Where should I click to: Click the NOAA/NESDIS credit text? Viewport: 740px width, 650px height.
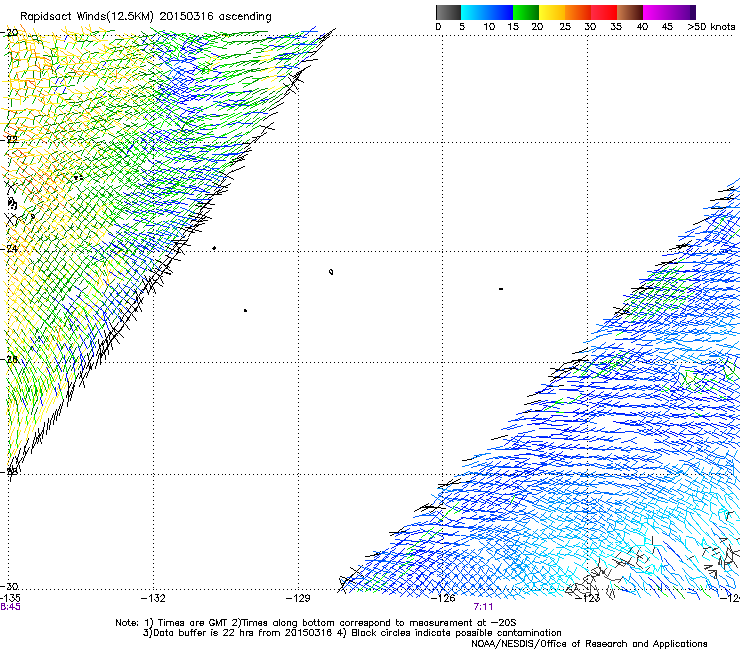pyautogui.click(x=589, y=644)
